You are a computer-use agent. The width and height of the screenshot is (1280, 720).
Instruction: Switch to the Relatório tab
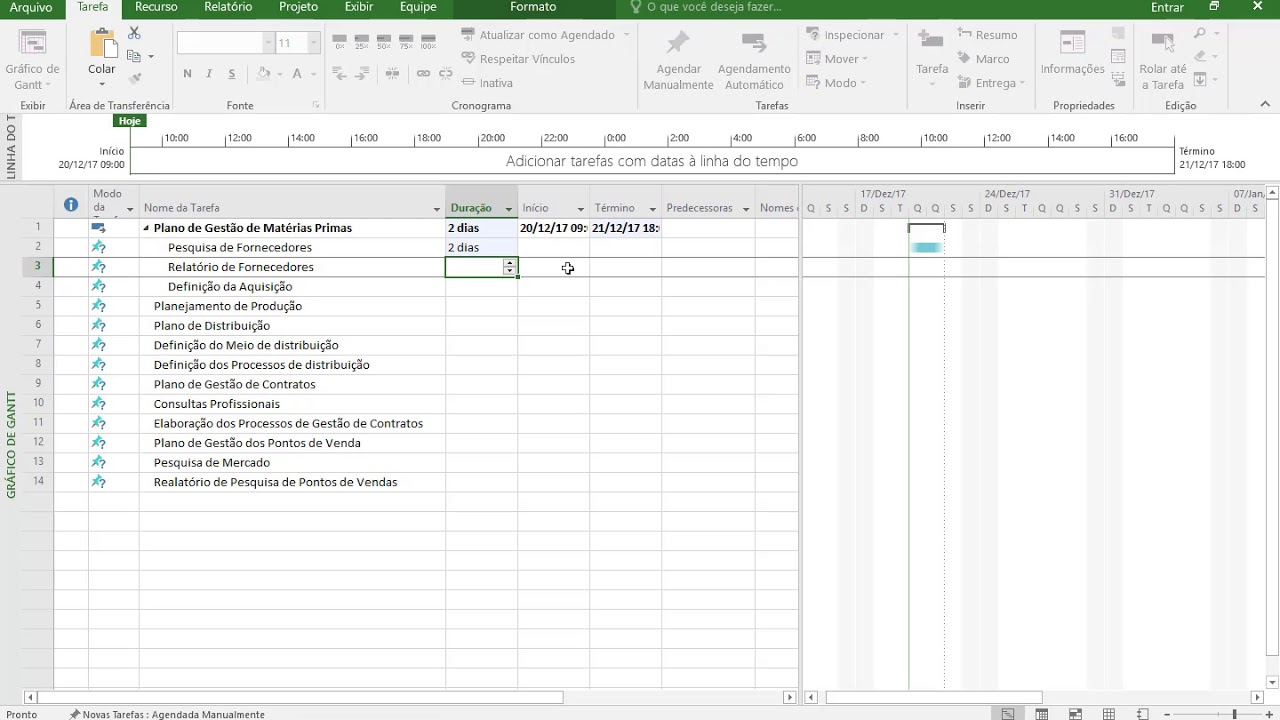tap(228, 7)
